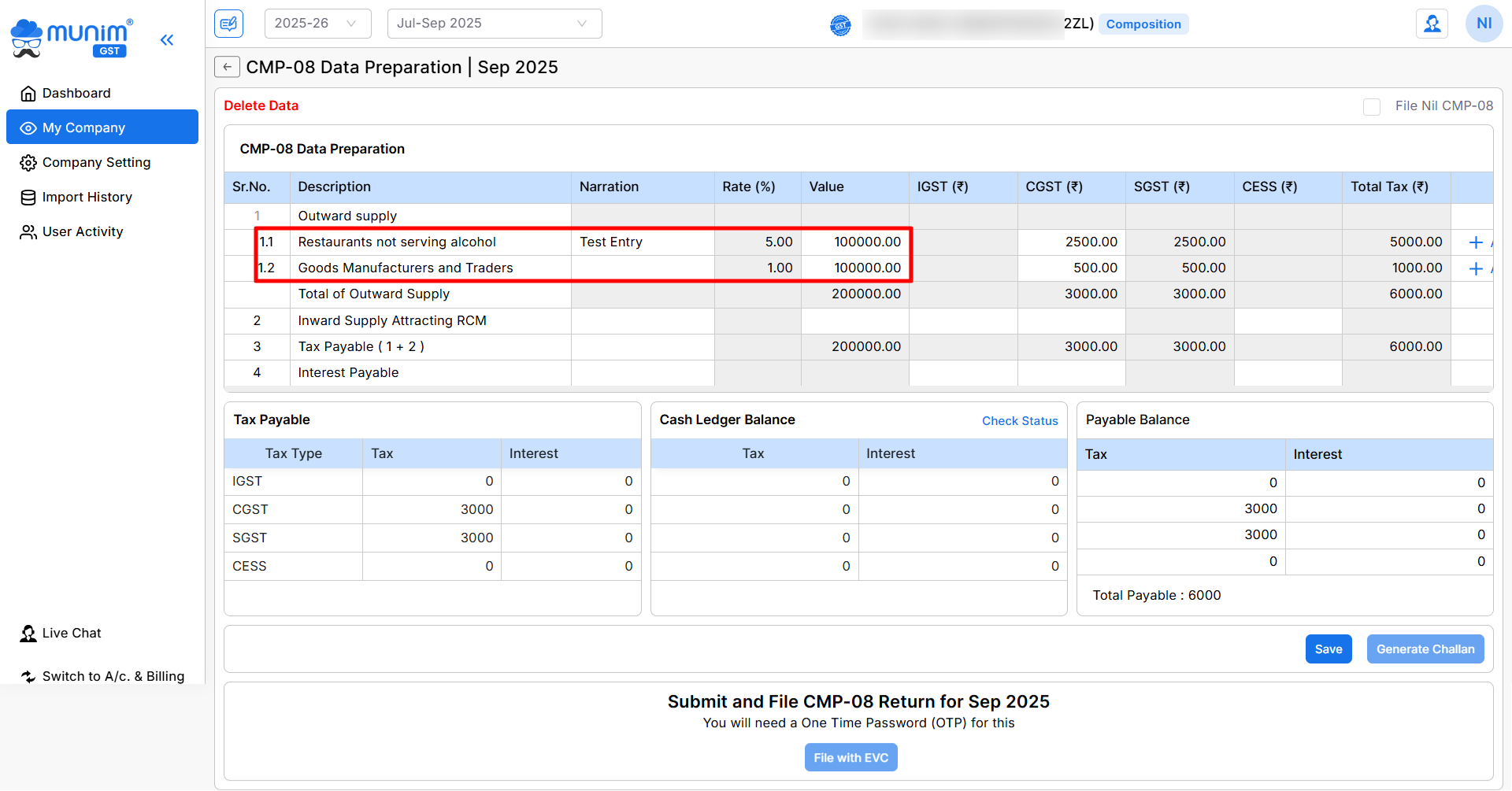Click the support agent icon top right

coord(1432,24)
